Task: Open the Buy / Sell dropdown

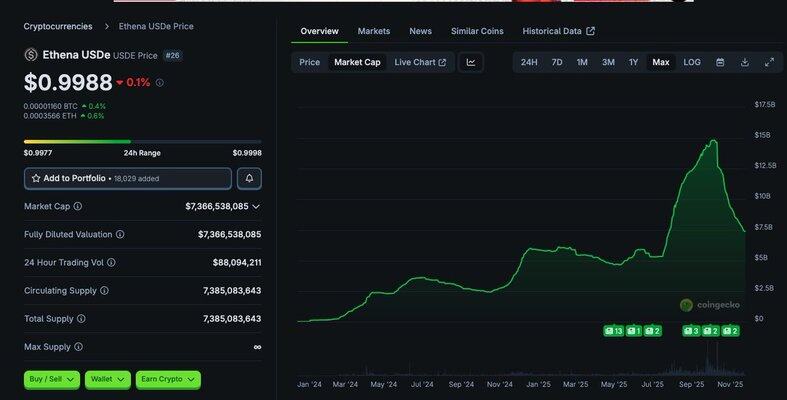Action: [x=52, y=380]
